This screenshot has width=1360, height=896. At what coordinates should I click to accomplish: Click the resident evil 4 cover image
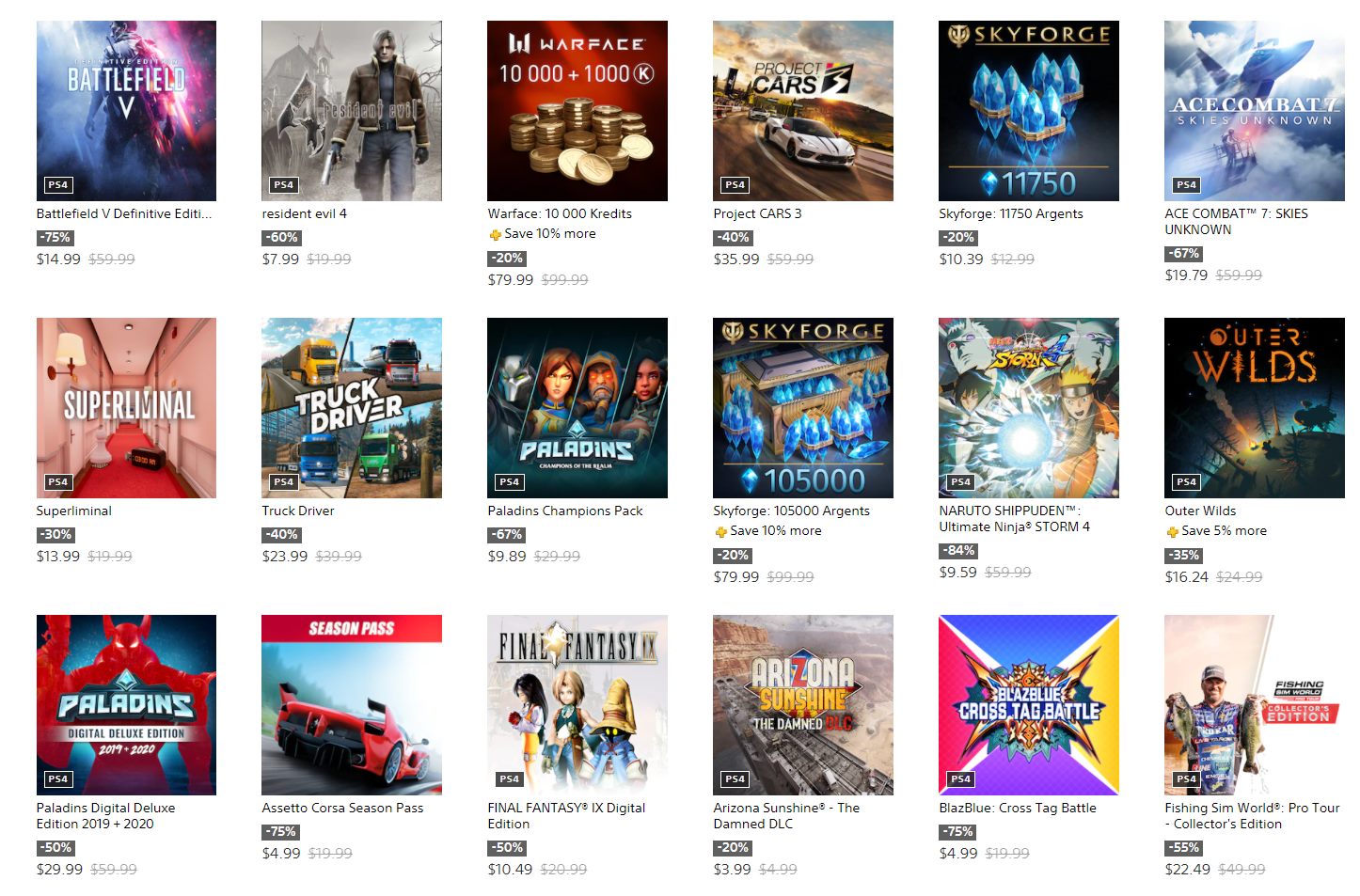click(x=352, y=111)
